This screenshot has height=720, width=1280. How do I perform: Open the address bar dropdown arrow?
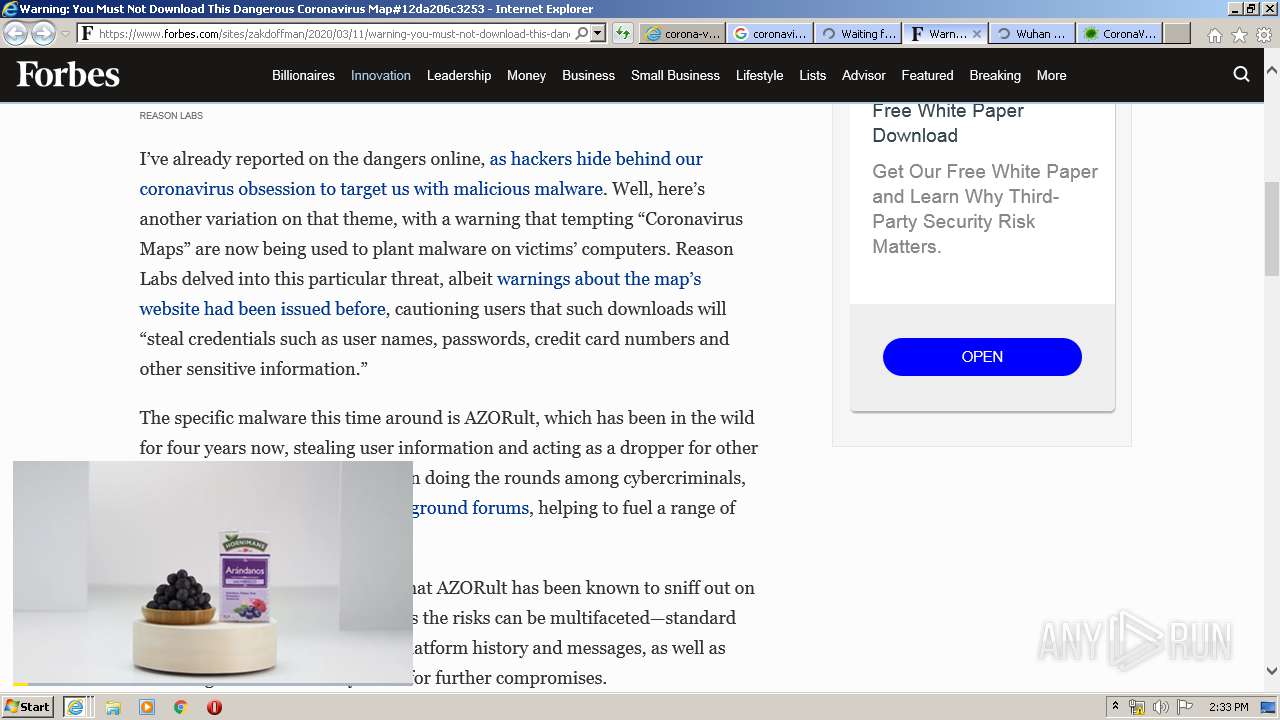pos(597,33)
